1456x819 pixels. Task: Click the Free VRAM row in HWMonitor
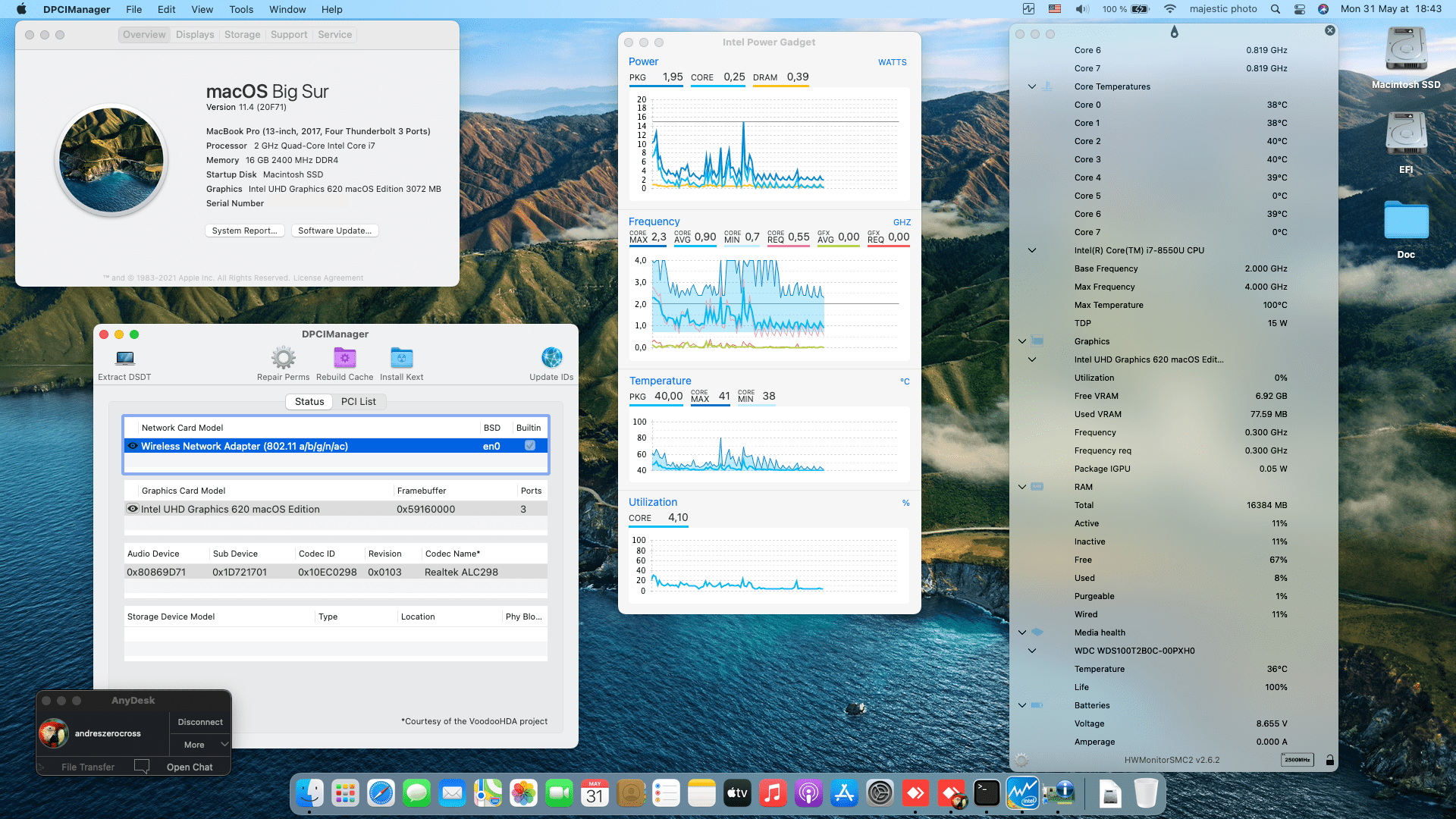pos(1181,396)
